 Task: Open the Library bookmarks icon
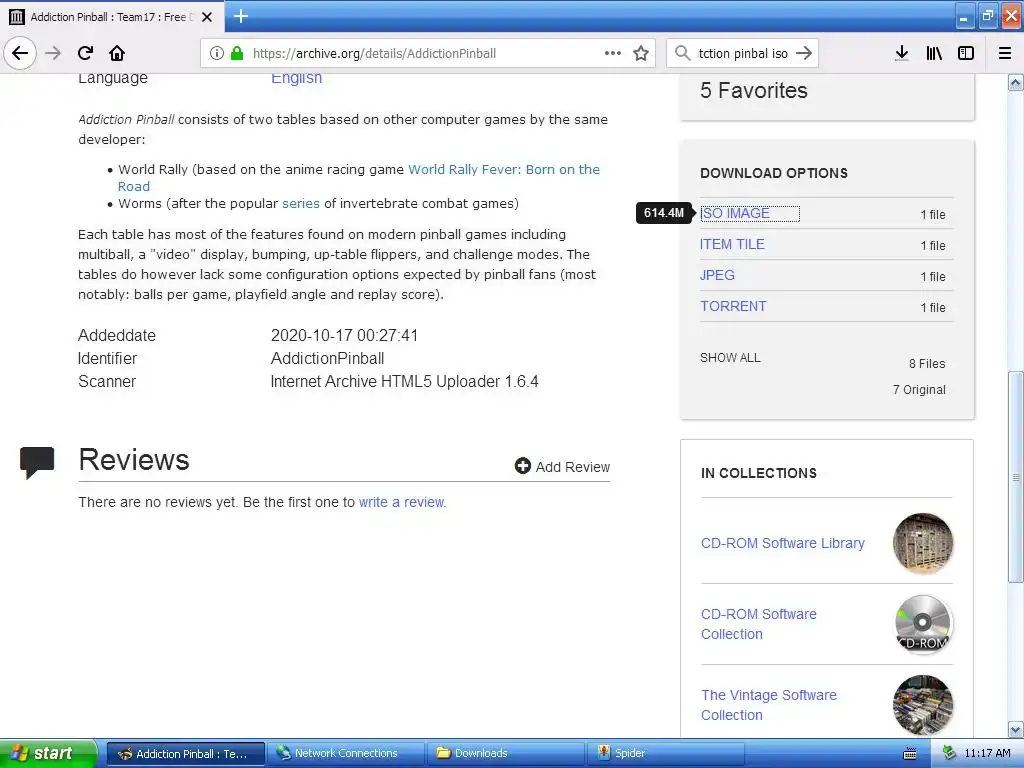pyautogui.click(x=934, y=53)
